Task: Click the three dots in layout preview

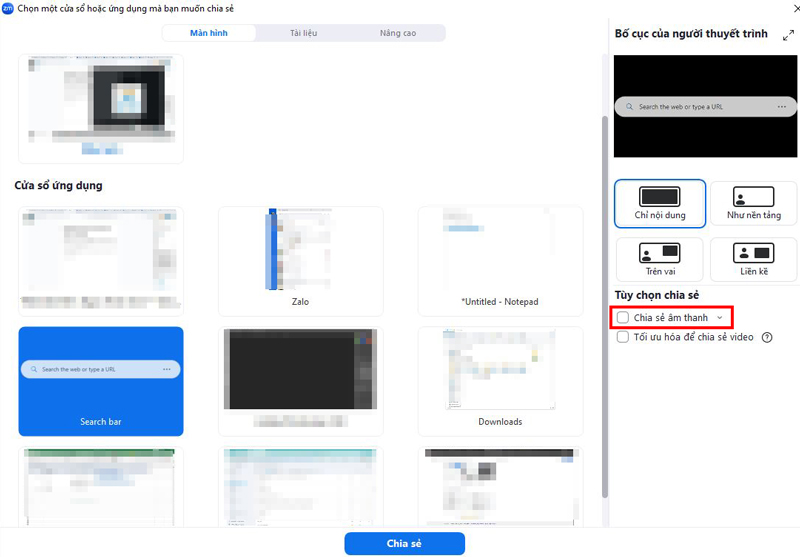Action: (782, 106)
